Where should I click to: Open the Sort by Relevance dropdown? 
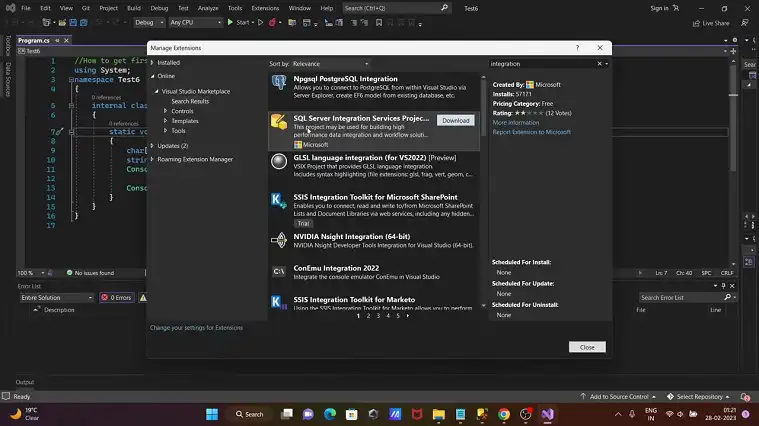(x=331, y=64)
